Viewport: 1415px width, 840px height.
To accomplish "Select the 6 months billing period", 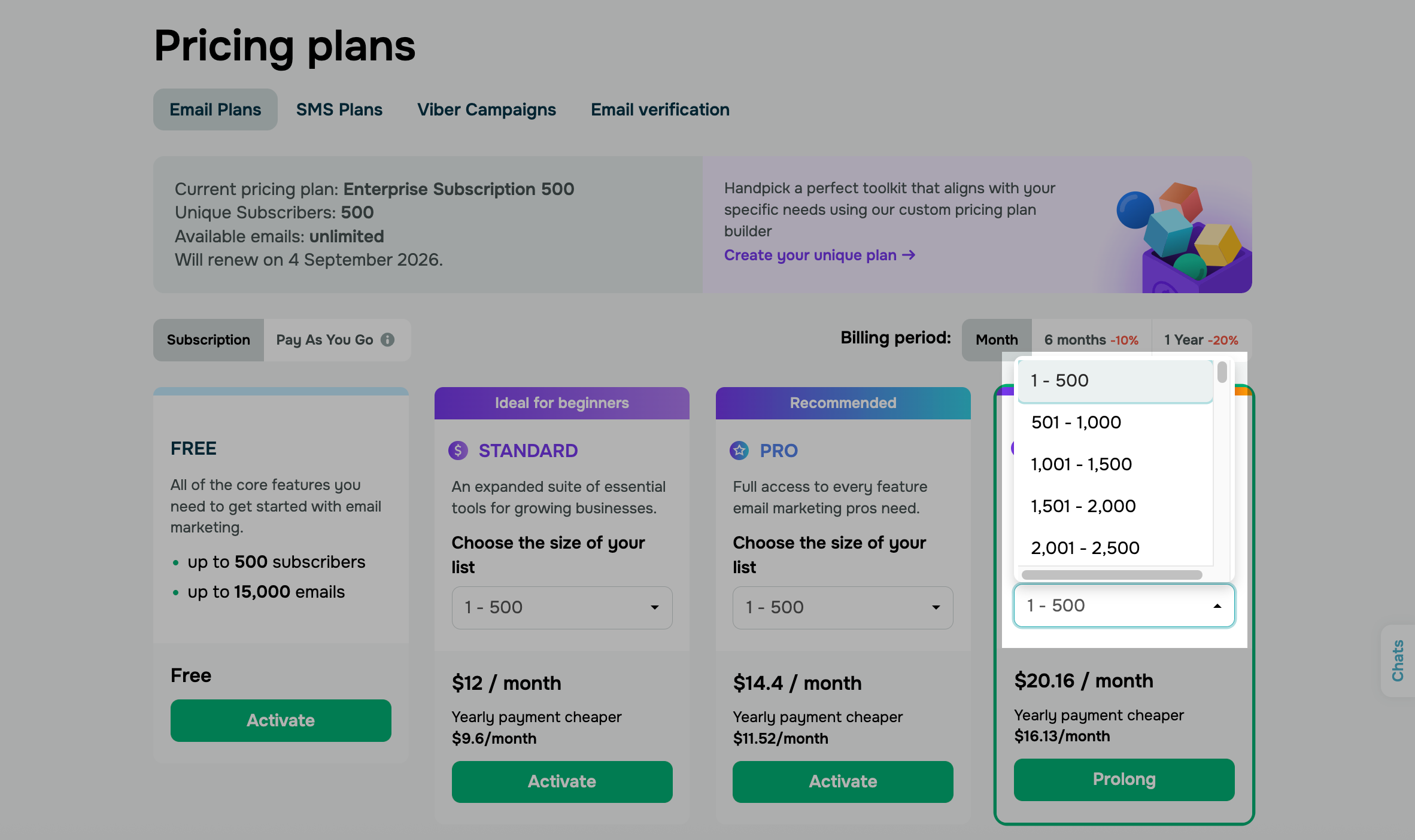I will (x=1091, y=340).
